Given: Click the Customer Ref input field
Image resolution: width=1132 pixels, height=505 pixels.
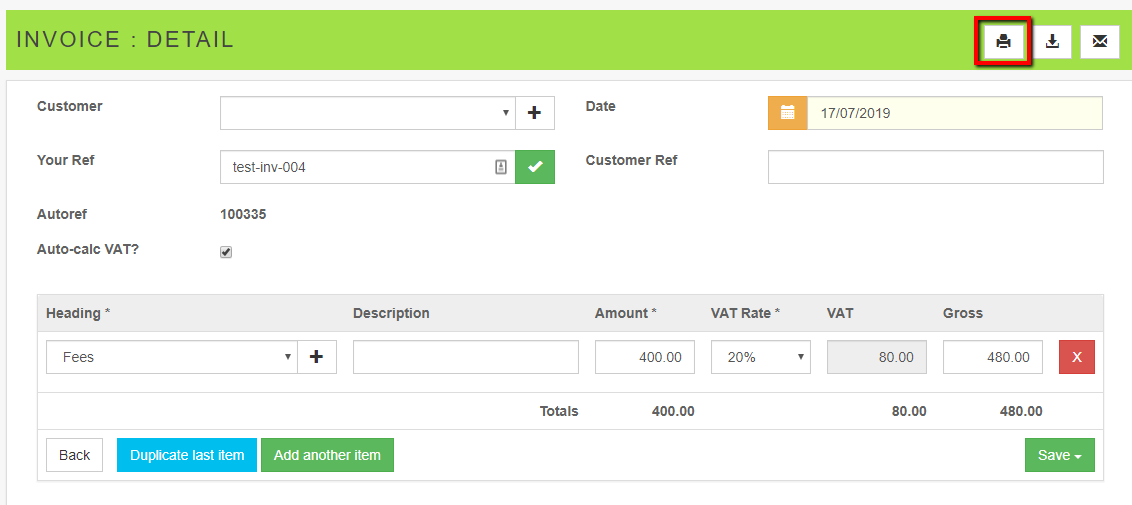Looking at the screenshot, I should click(x=935, y=167).
